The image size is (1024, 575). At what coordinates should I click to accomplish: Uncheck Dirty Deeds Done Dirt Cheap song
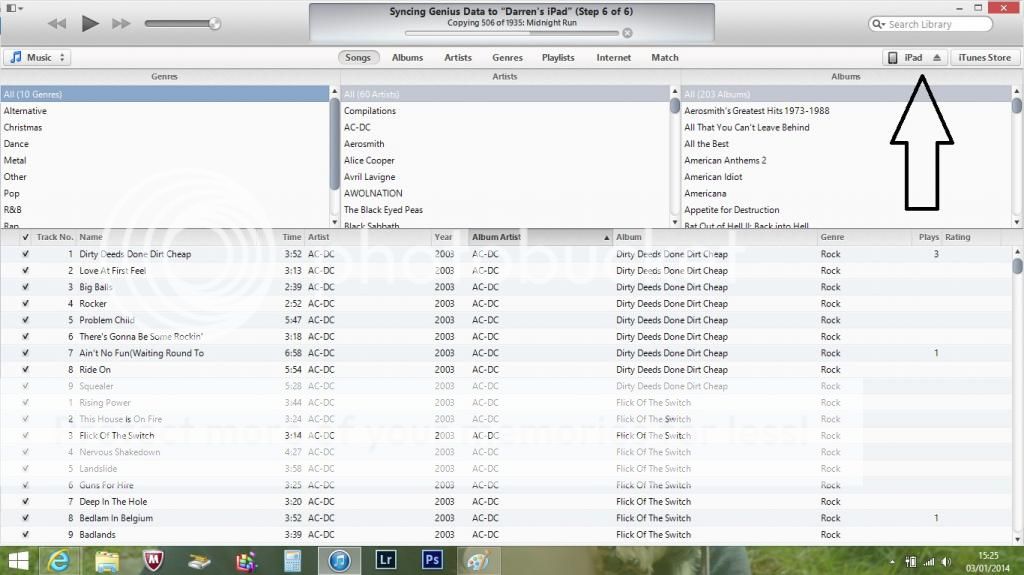coord(25,254)
